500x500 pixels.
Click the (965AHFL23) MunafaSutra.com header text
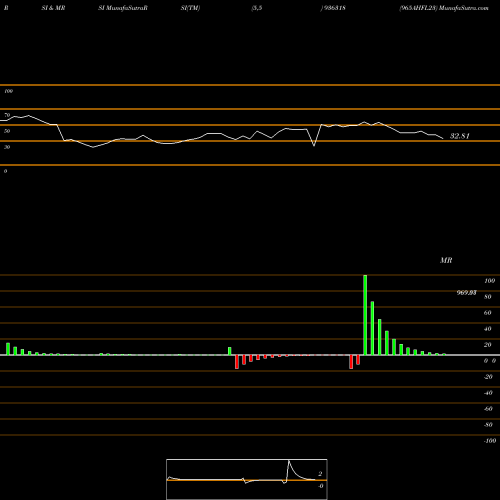pyautogui.click(x=444, y=8)
